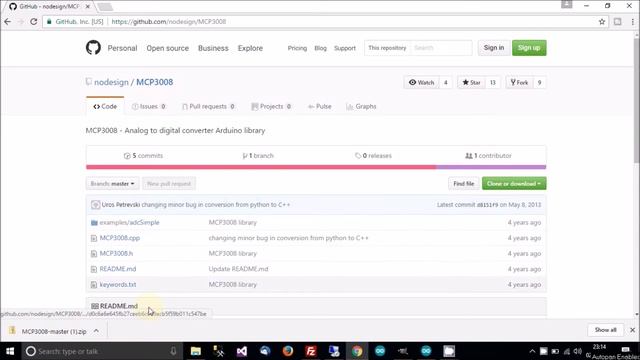The height and width of the screenshot is (360, 640).
Task: Bookmark this page with the star icon
Action: pos(602,22)
